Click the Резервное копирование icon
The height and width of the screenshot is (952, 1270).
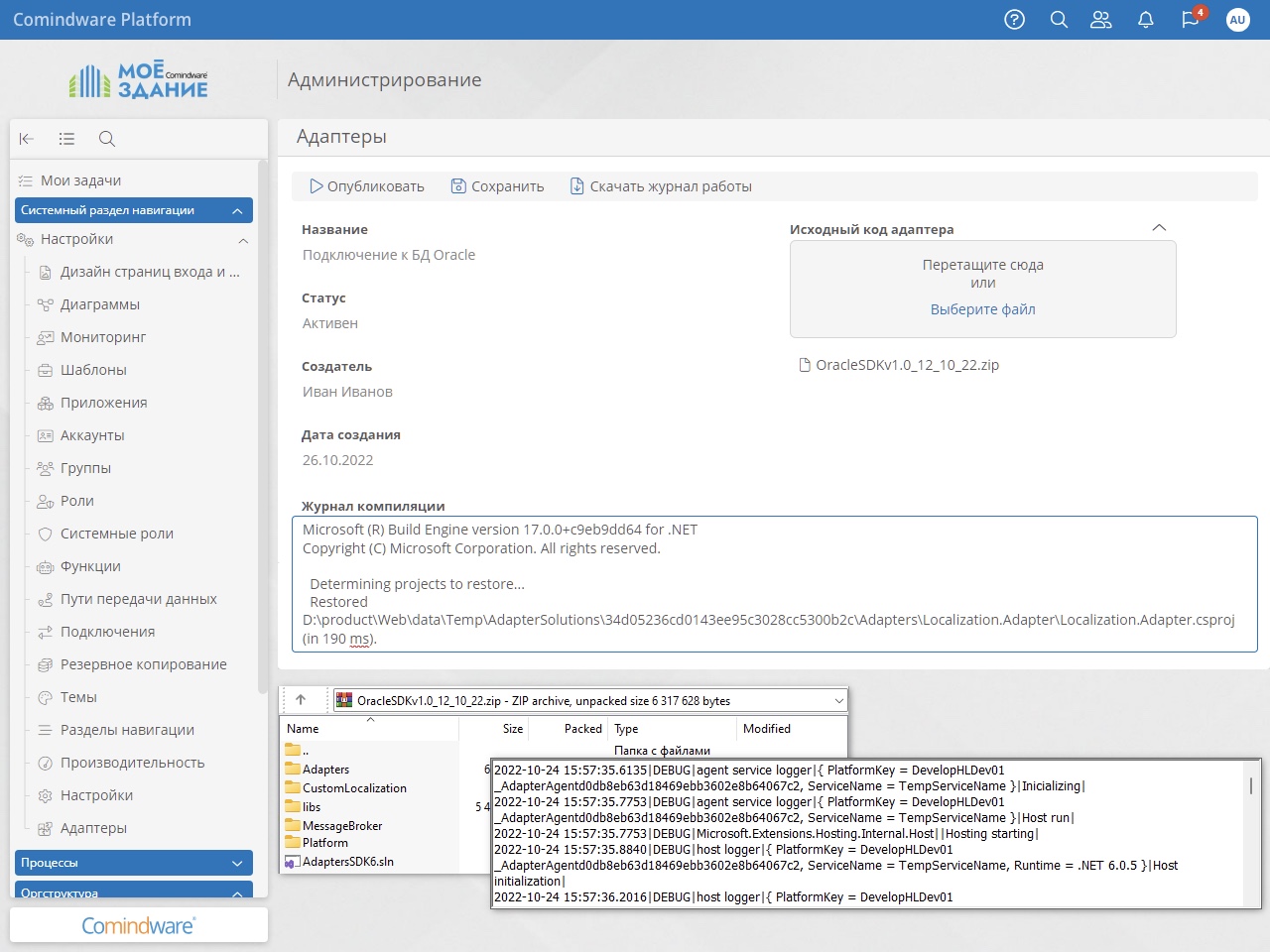pos(45,664)
